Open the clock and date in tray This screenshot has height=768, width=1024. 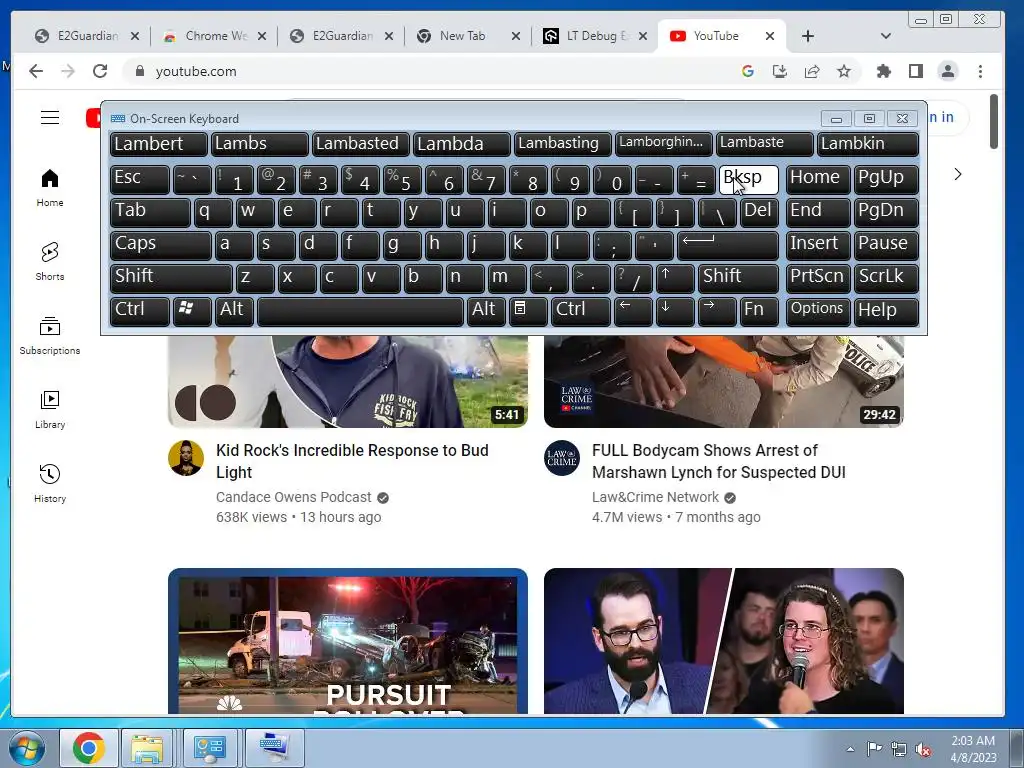point(973,749)
